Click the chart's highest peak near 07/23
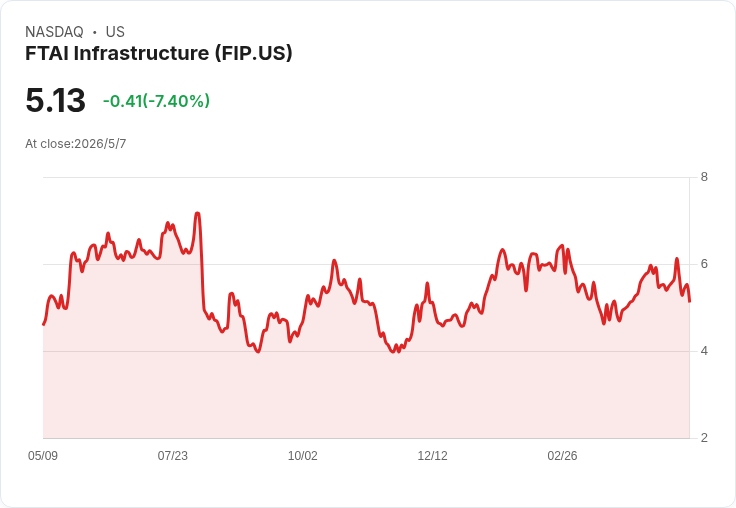 [198, 213]
